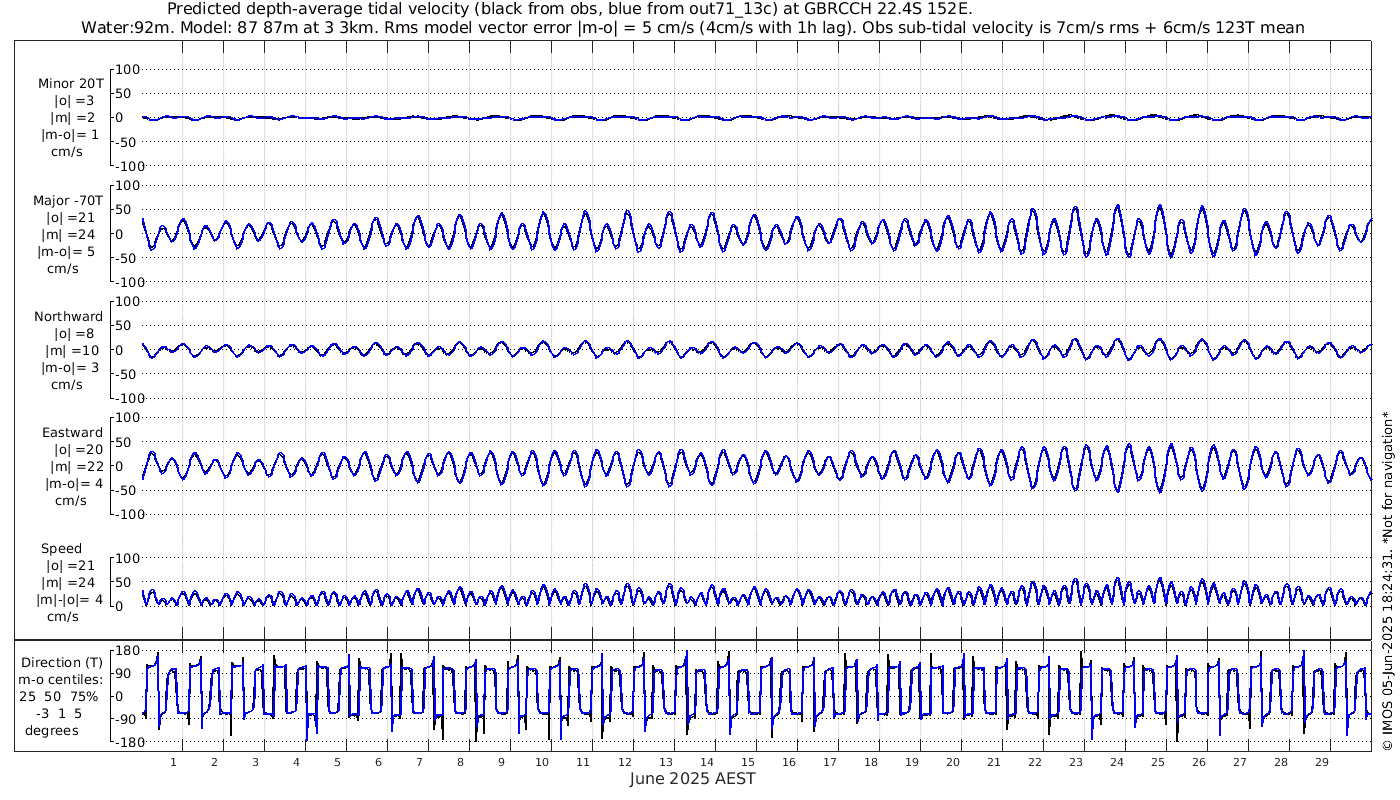Click "|m| =24" under Major -70T
This screenshot has width=1400, height=800.
coord(70,234)
